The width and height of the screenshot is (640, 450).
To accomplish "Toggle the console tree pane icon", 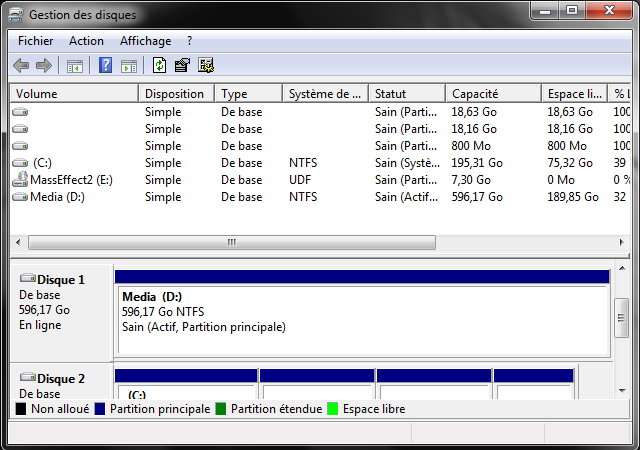I will pyautogui.click(x=74, y=66).
